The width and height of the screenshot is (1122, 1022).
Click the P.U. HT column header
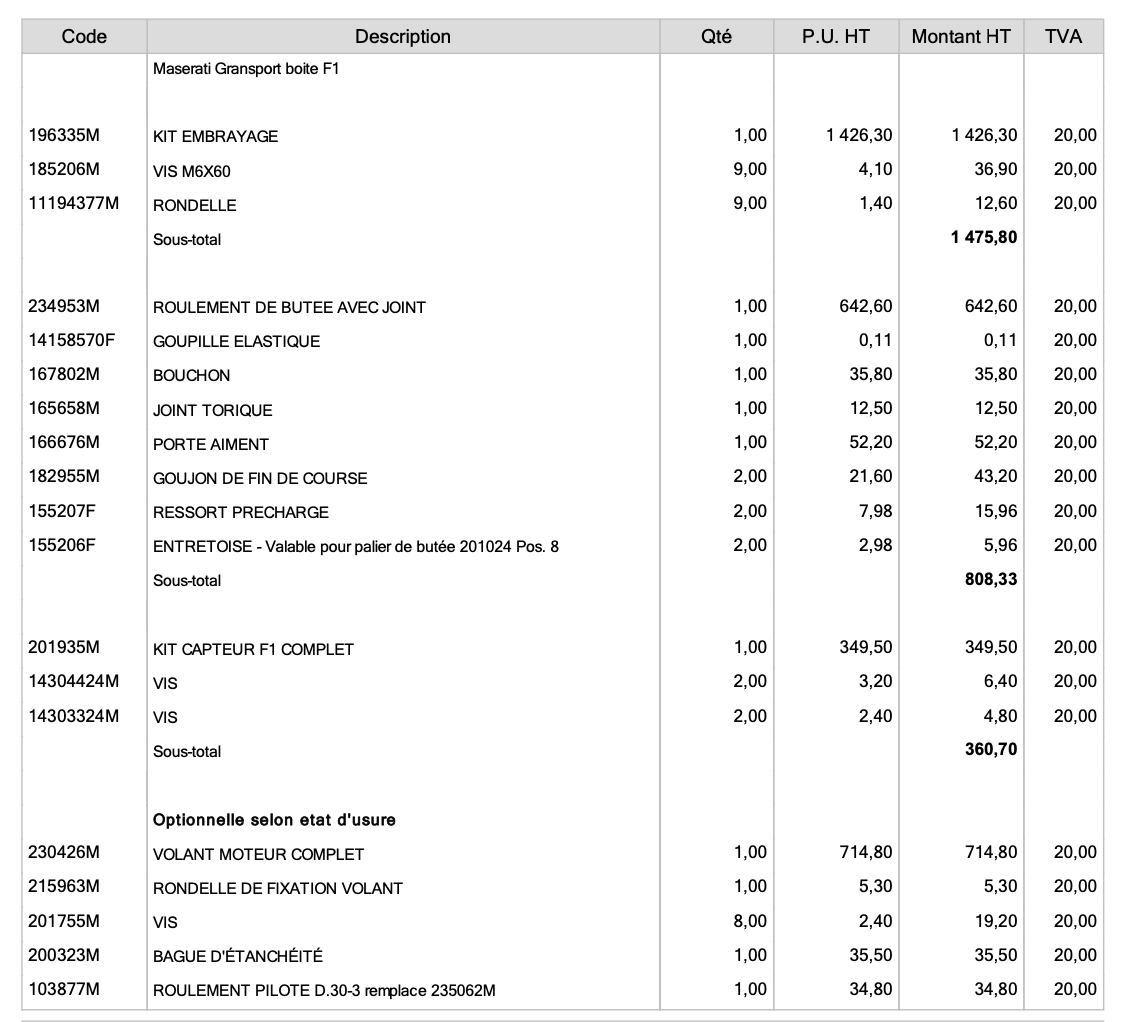pos(836,37)
